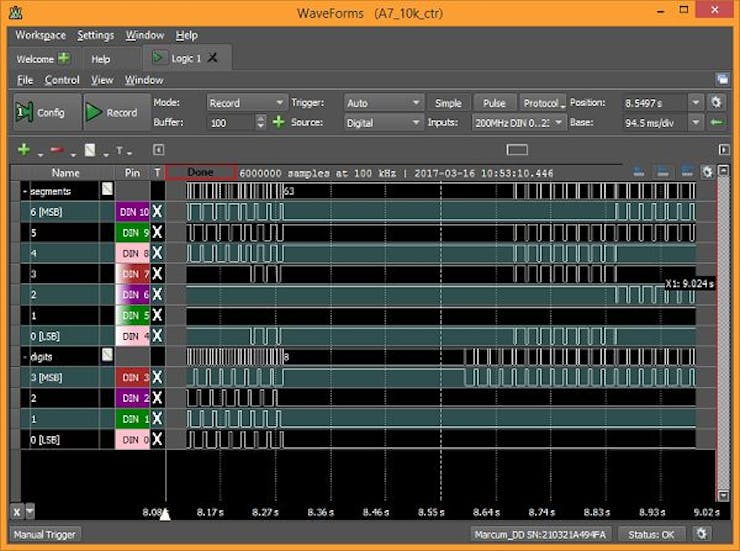Click the Config instrument icon button
The image size is (740, 551).
(x=47, y=112)
